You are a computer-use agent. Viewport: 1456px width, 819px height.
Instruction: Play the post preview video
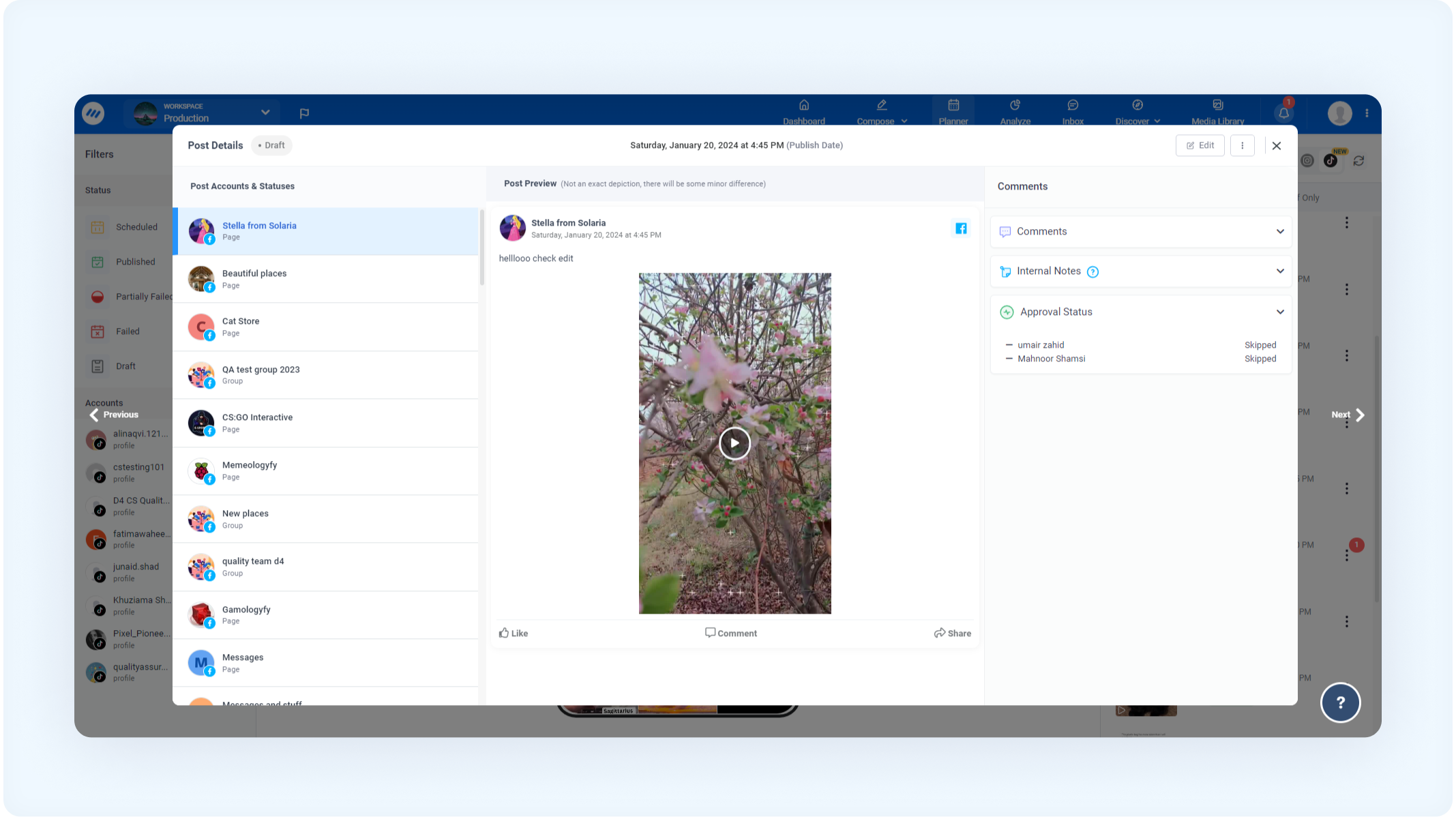(x=734, y=443)
